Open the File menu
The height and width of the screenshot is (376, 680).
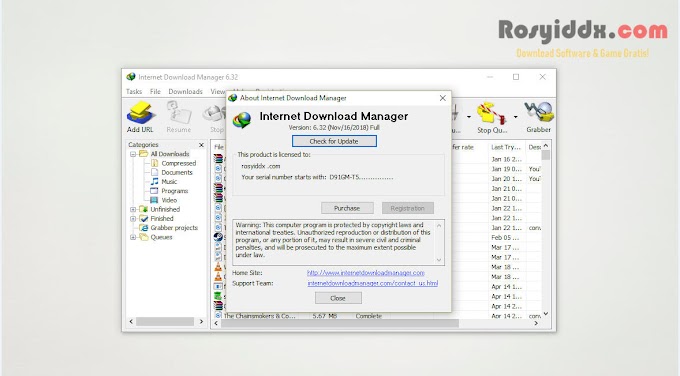(x=155, y=92)
